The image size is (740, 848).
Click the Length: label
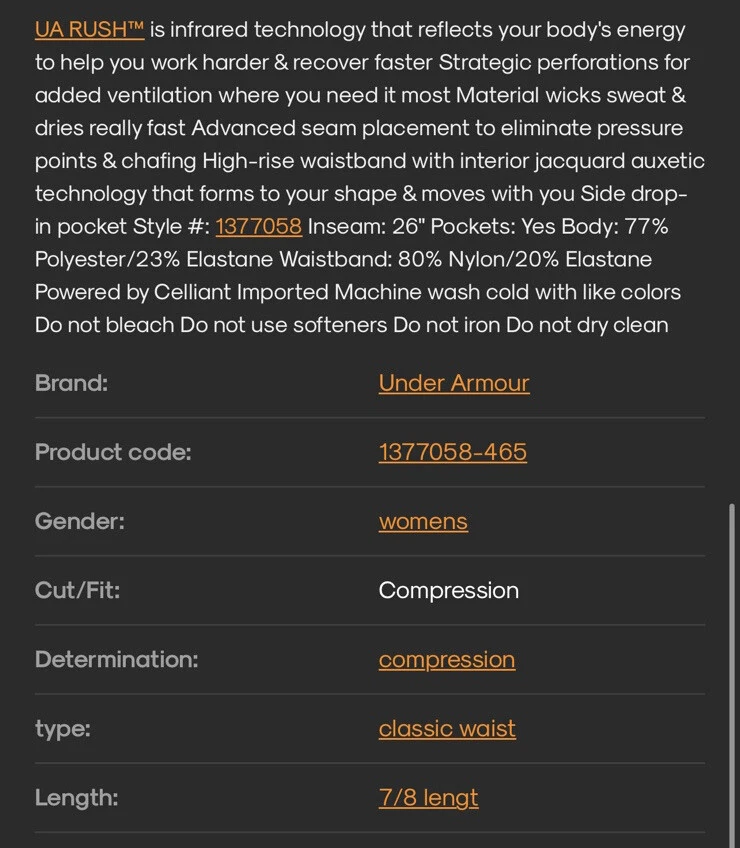click(x=76, y=798)
